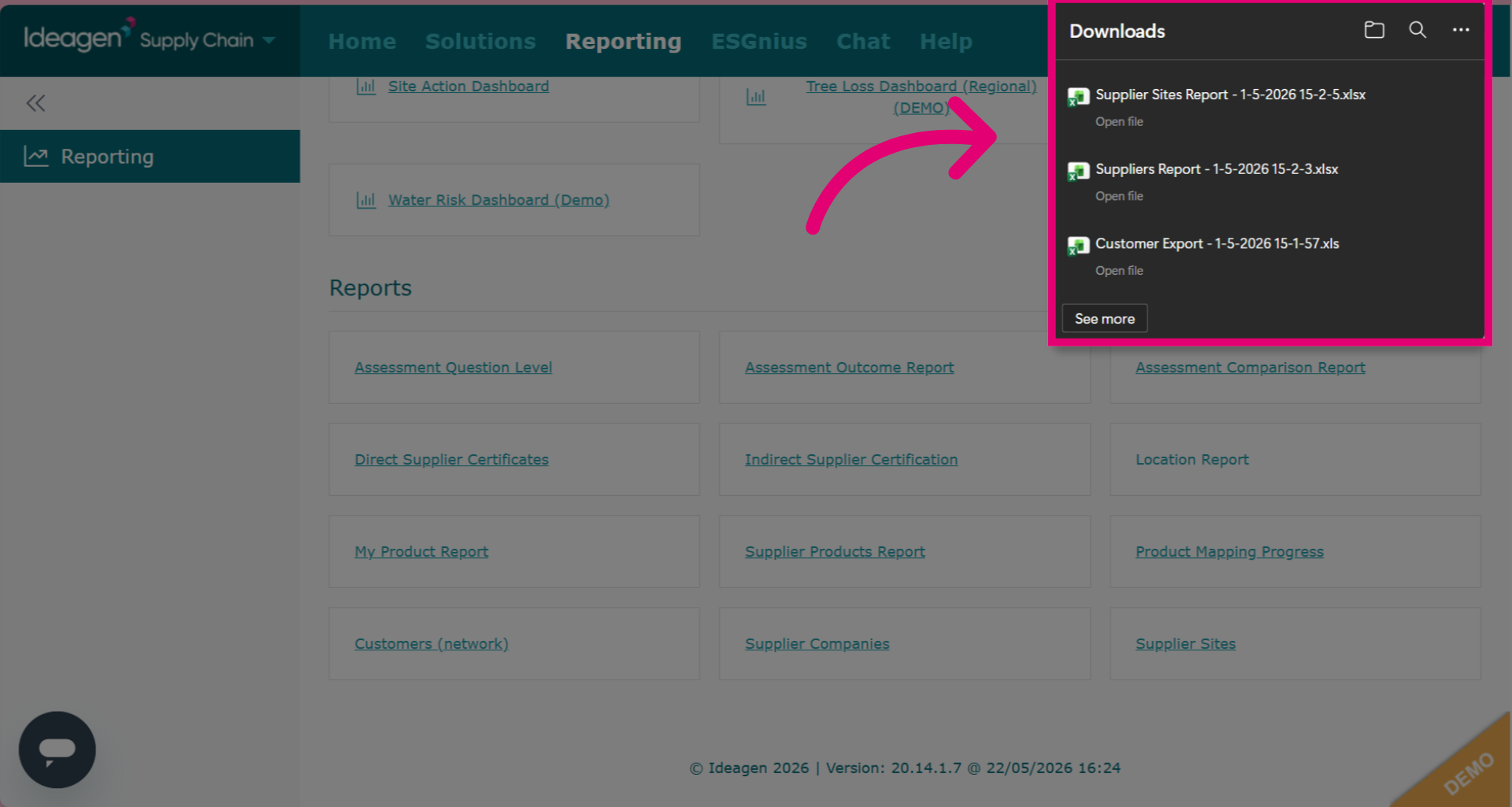This screenshot has height=807, width=1512.
Task: Click Open file under Customer Export
Action: 1119,271
